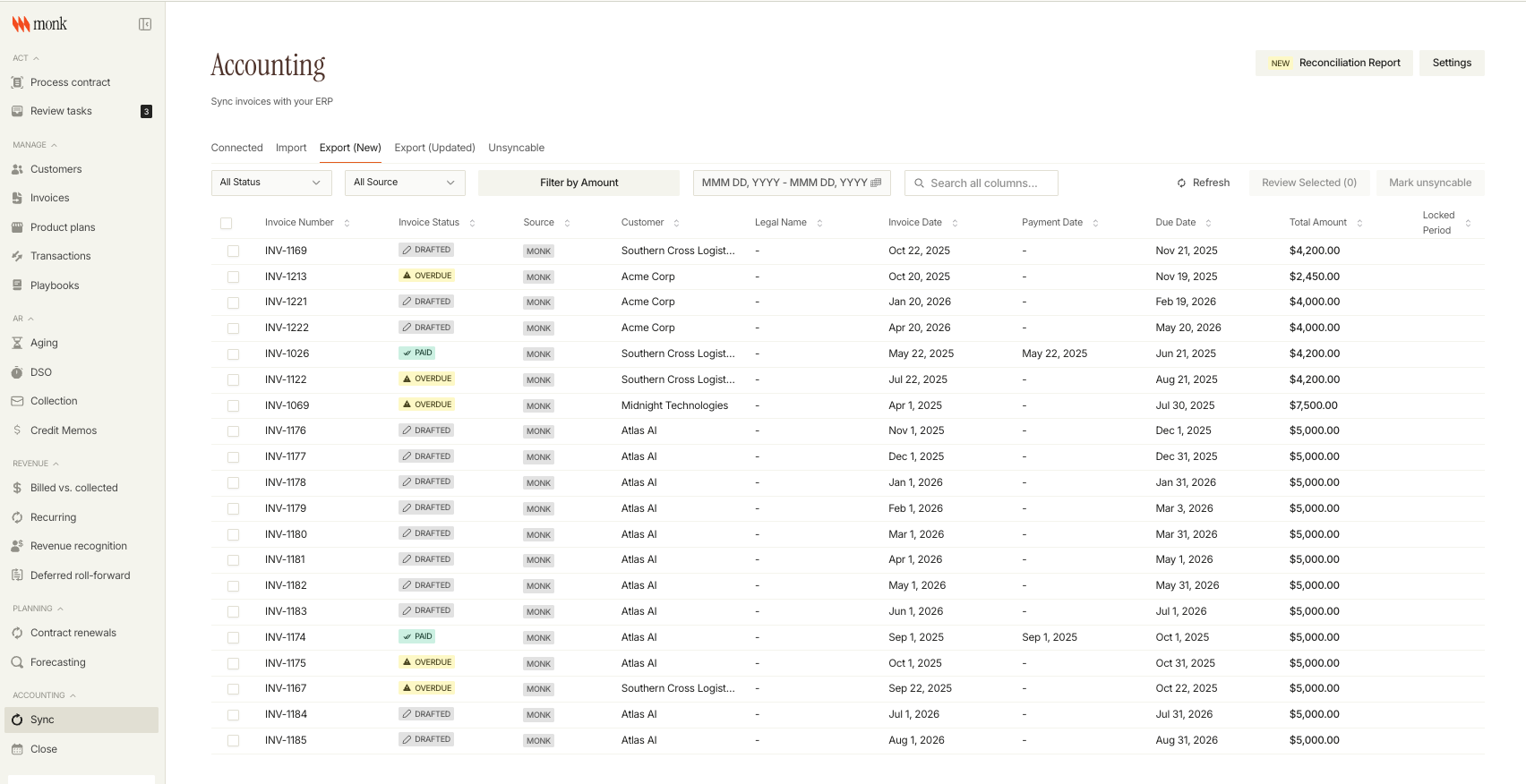
Task: Open the Reconciliation Report
Action: (1333, 63)
